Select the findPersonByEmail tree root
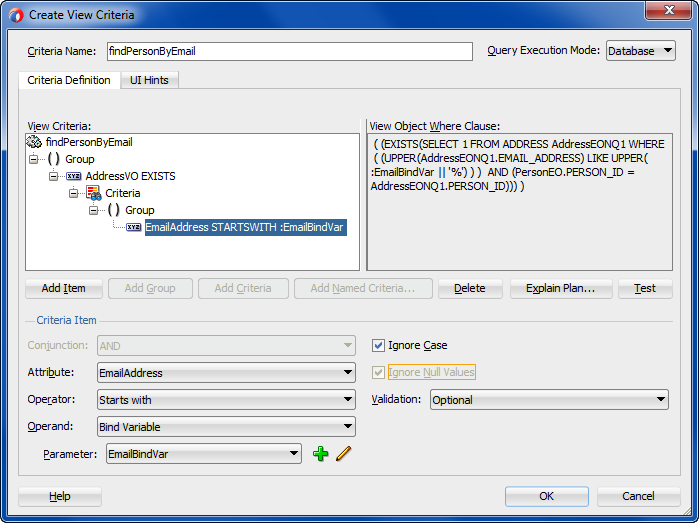This screenshot has width=699, height=523. pyautogui.click(x=89, y=142)
